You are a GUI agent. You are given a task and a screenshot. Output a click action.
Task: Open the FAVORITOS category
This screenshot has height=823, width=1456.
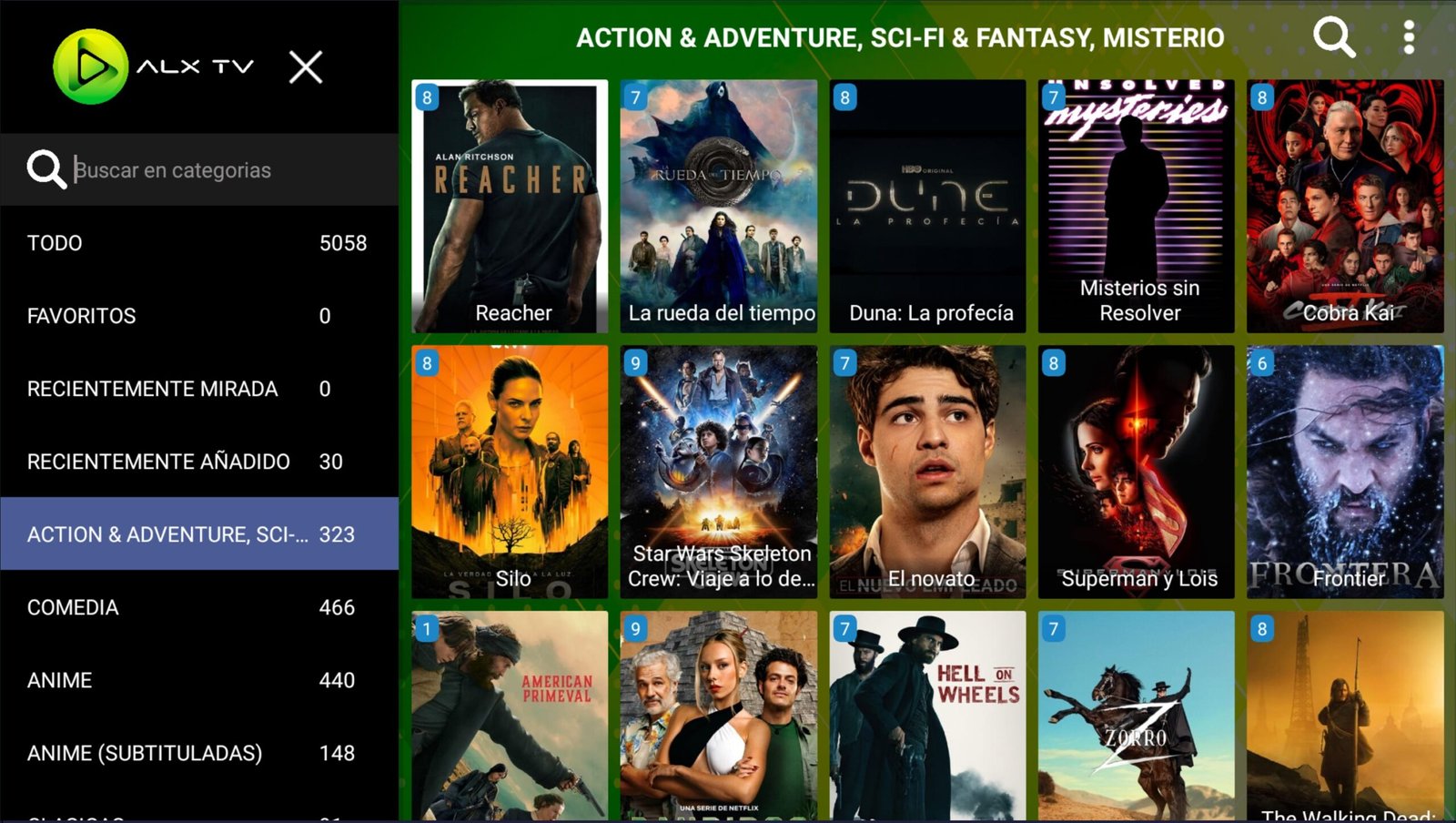(199, 316)
